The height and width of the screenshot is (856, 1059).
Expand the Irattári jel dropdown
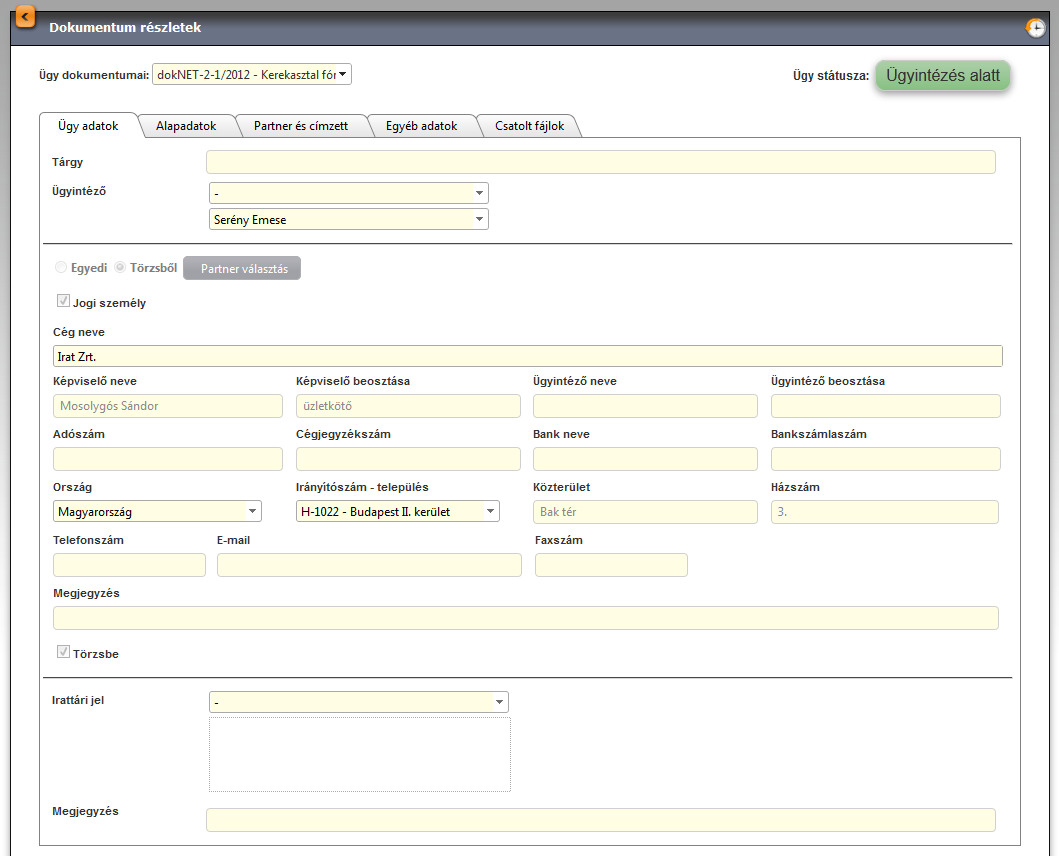tap(359, 702)
